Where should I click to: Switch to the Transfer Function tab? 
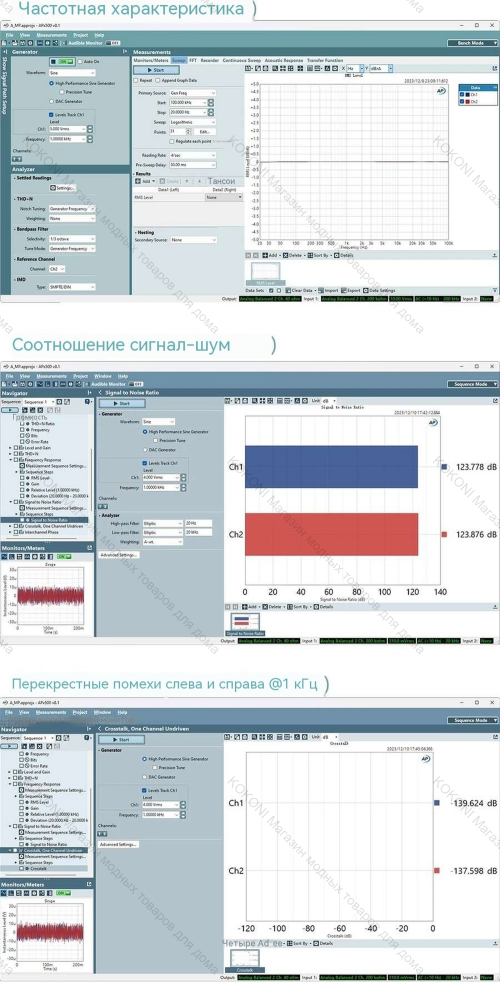tap(324, 60)
